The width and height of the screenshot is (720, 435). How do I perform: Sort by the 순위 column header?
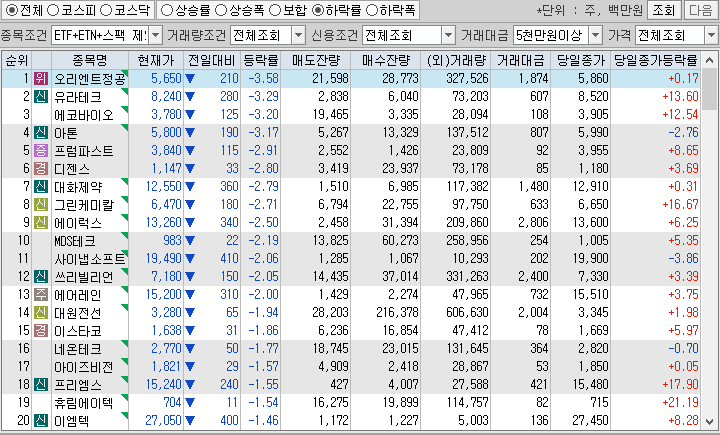(x=17, y=60)
